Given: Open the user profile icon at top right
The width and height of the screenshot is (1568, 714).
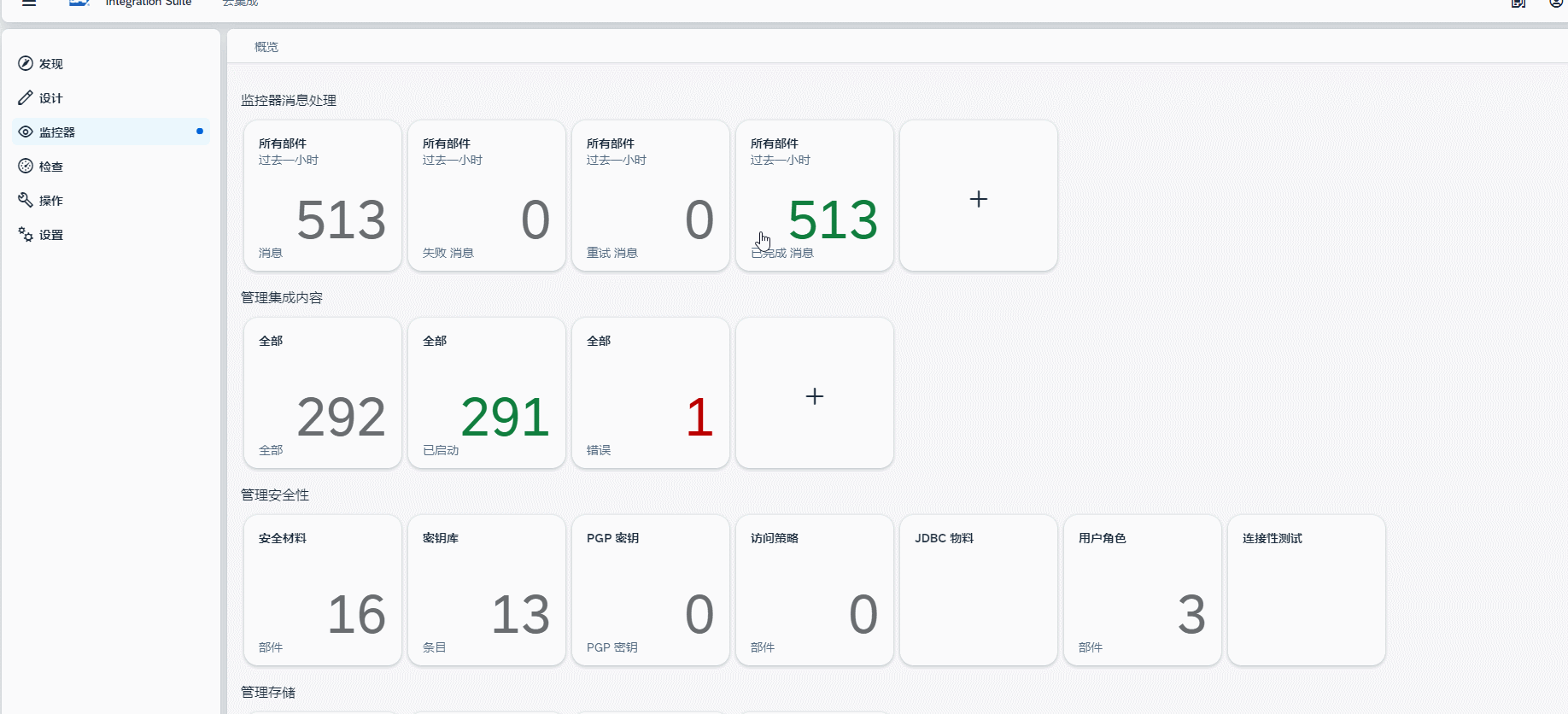Looking at the screenshot, I should [x=1556, y=3].
